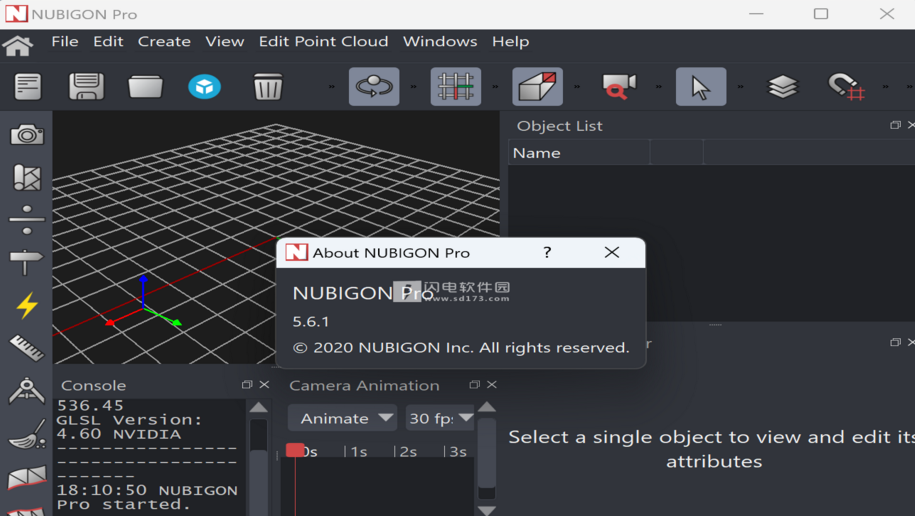This screenshot has height=516, width=915.
Task: Click the yellow lightning bolt icon
Action: click(x=27, y=305)
